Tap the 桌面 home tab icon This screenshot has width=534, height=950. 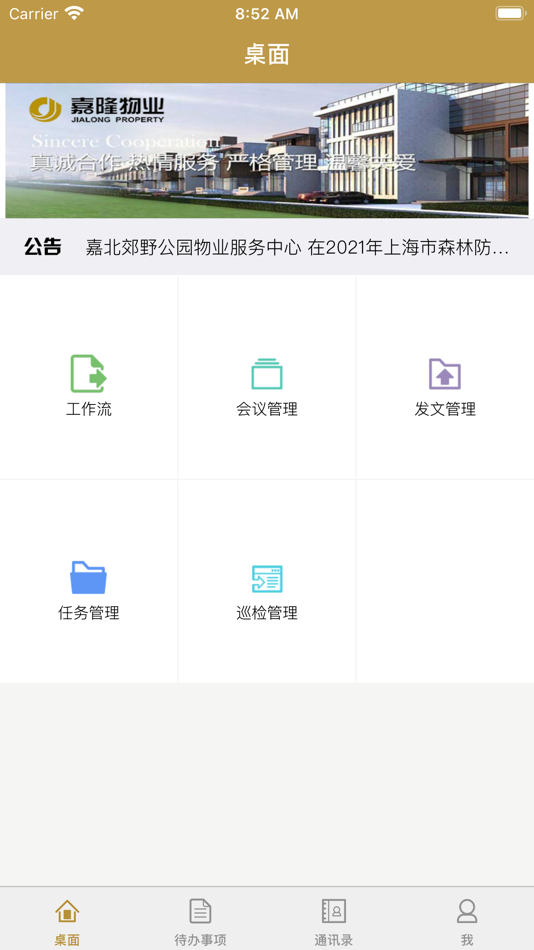coord(67,911)
